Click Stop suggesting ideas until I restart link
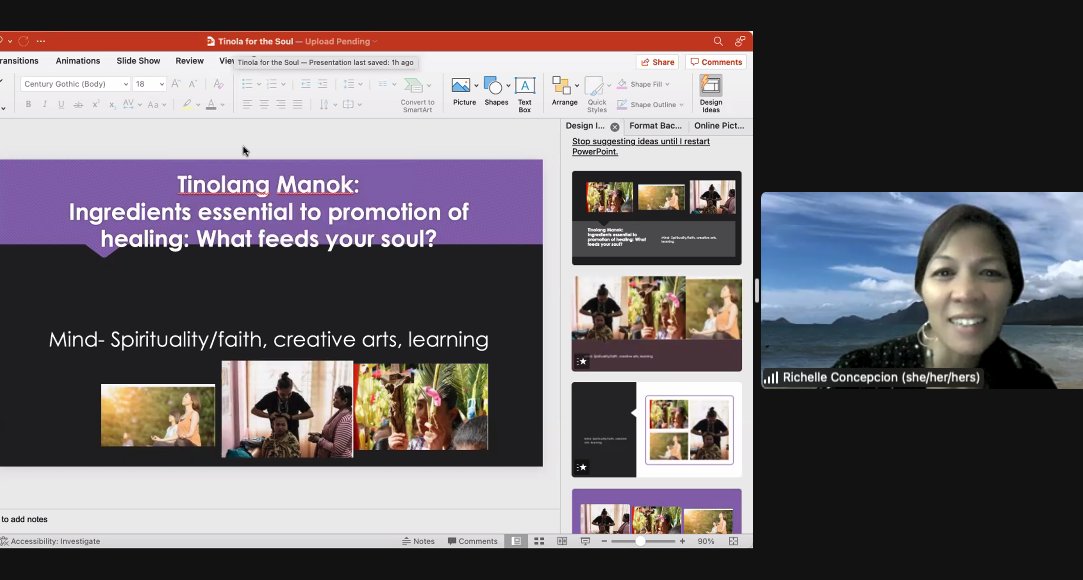 (x=641, y=146)
